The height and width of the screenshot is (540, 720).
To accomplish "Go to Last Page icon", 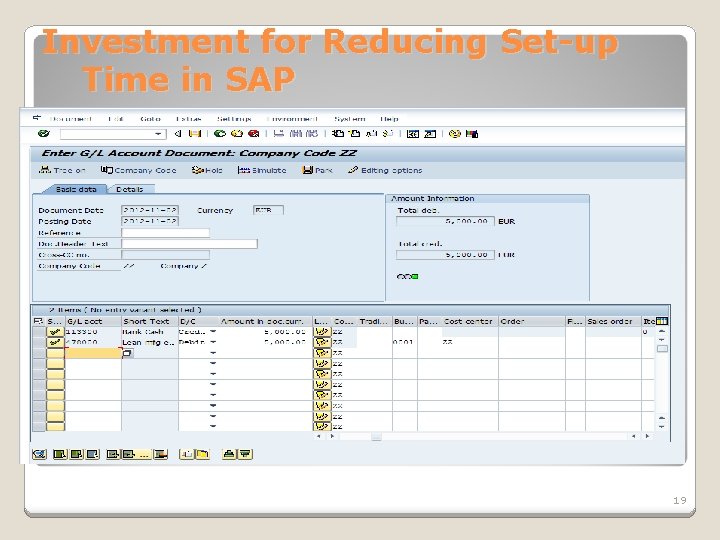I will (388, 134).
